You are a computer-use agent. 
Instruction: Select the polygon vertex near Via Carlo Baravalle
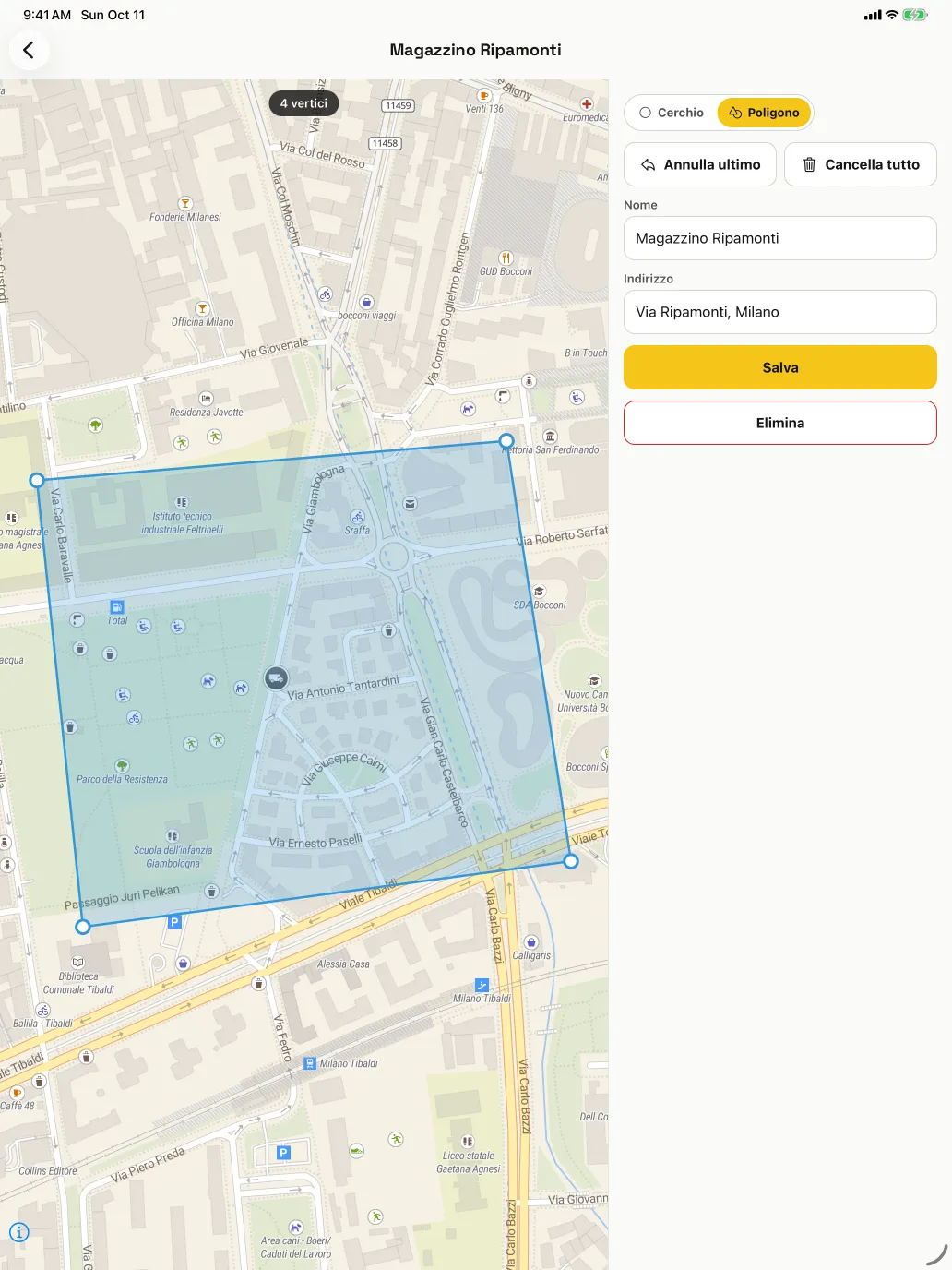[37, 480]
